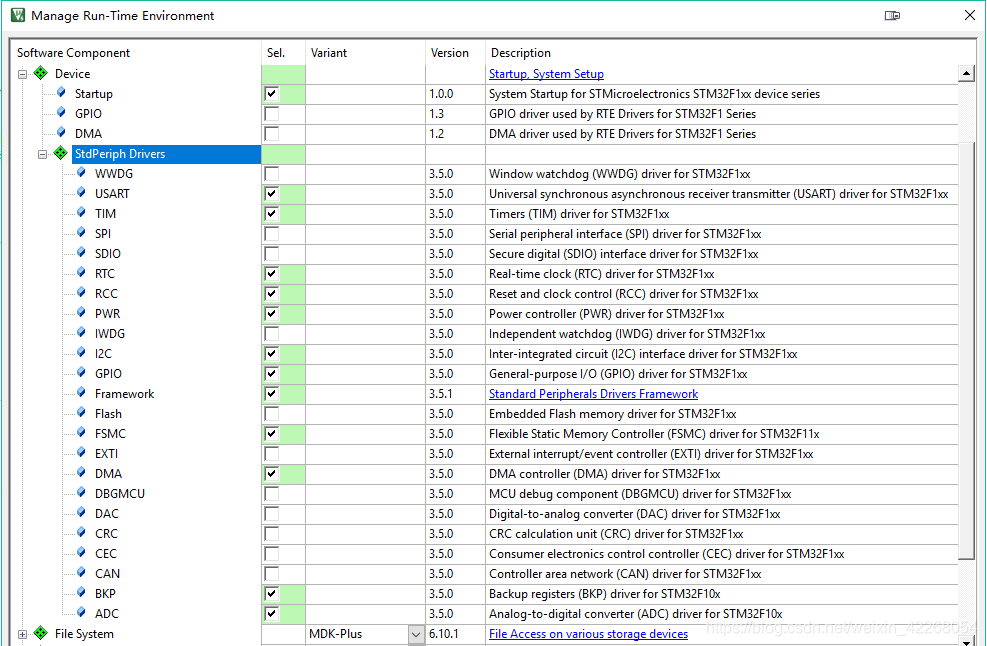The width and height of the screenshot is (987, 646).
Task: Click the Device component green diamond icon
Action: tap(40, 74)
